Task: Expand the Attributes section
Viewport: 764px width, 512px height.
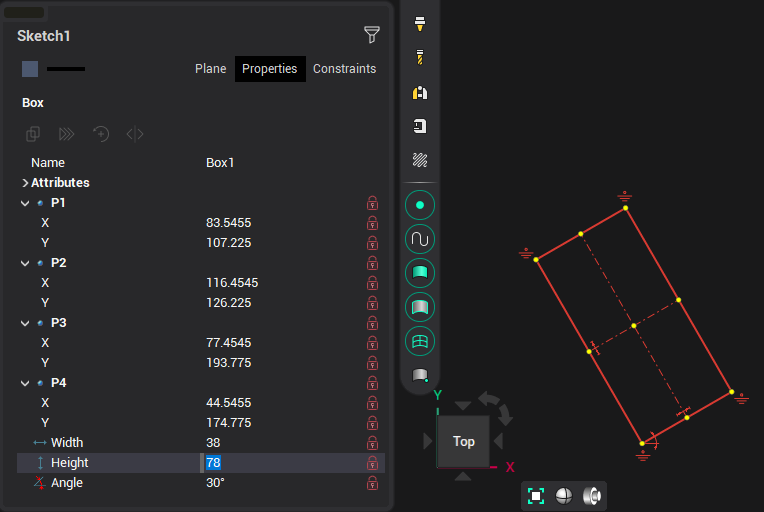Action: pos(25,183)
